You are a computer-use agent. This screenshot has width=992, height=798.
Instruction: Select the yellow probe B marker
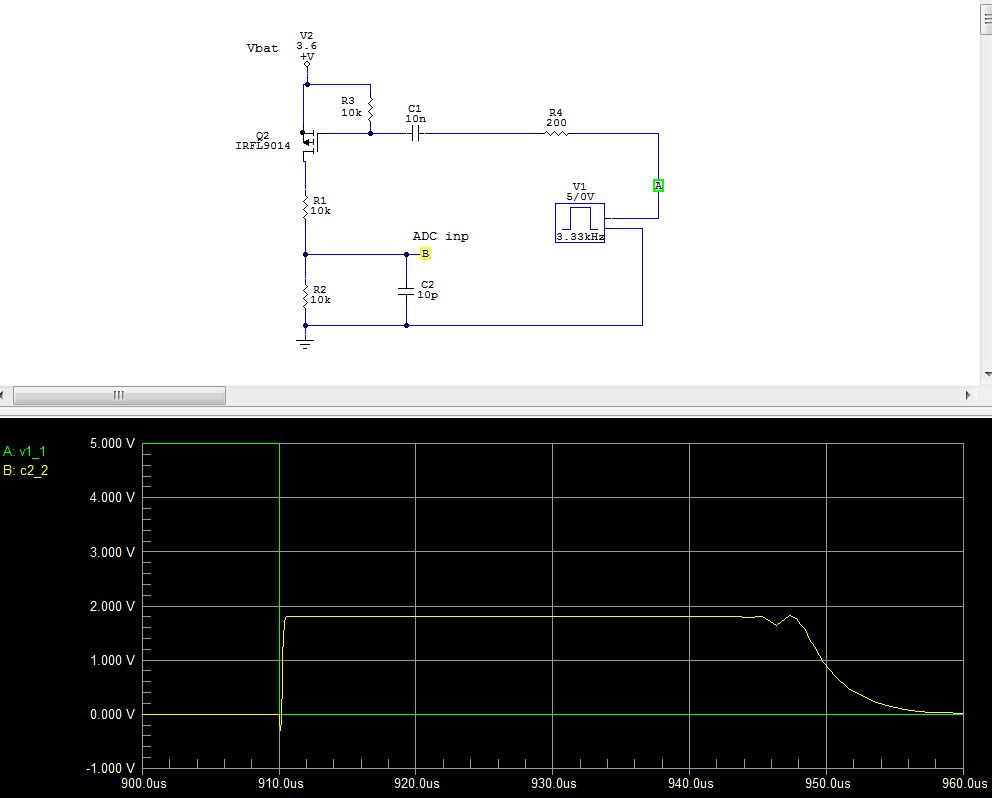tap(425, 254)
